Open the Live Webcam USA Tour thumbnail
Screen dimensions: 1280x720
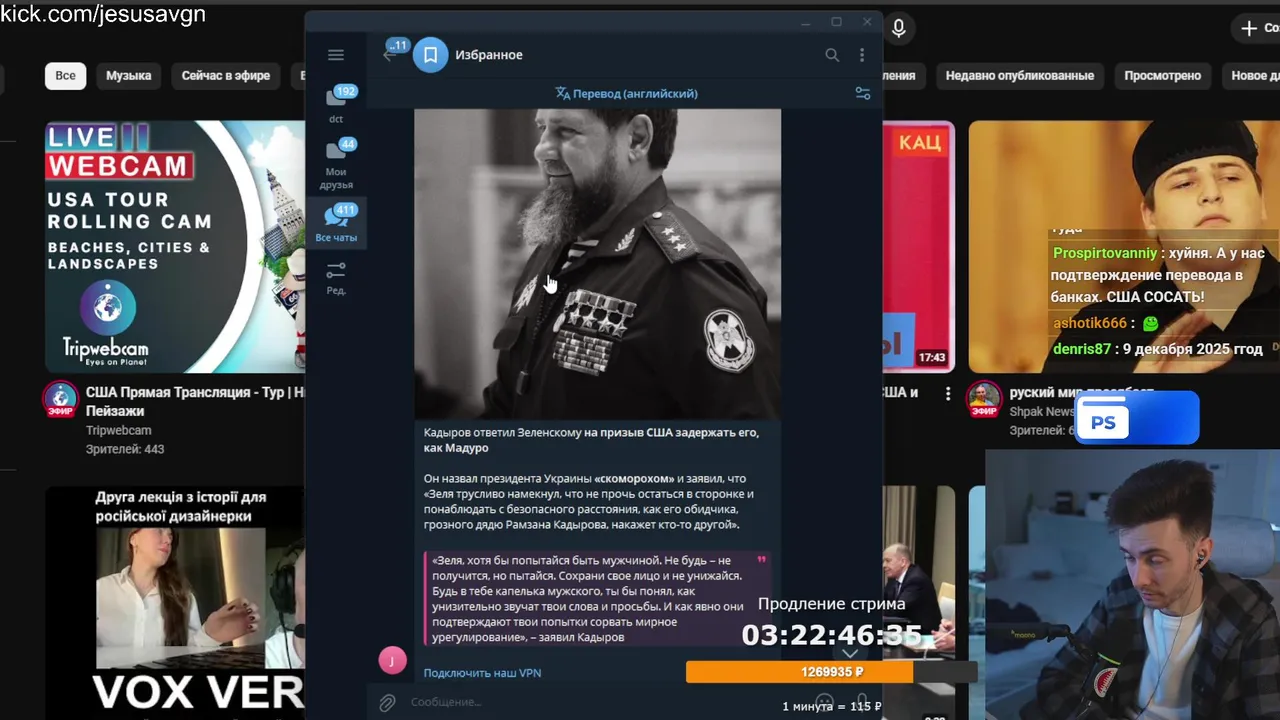click(x=175, y=246)
